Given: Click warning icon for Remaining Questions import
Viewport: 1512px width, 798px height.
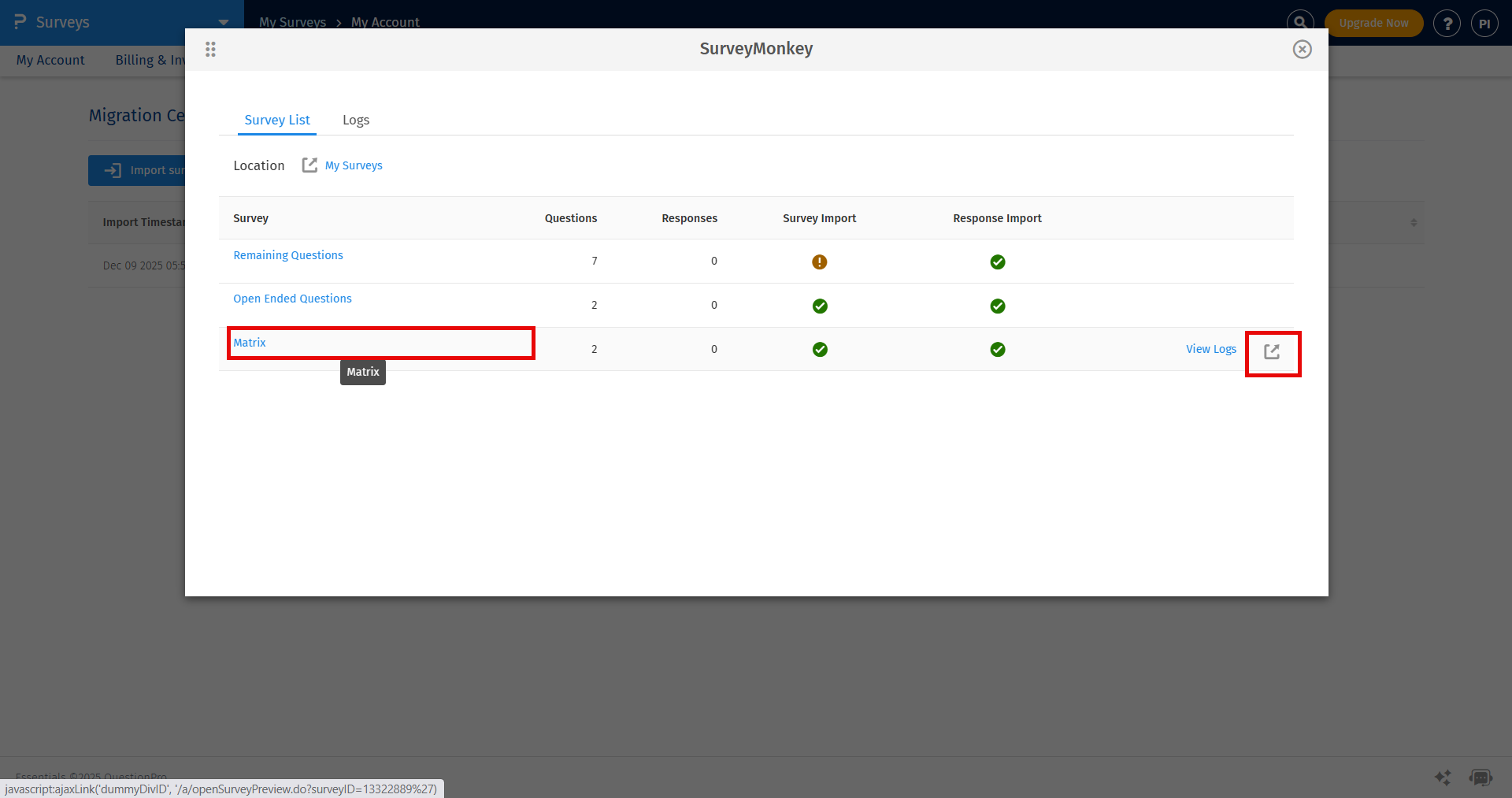Looking at the screenshot, I should click(x=819, y=262).
